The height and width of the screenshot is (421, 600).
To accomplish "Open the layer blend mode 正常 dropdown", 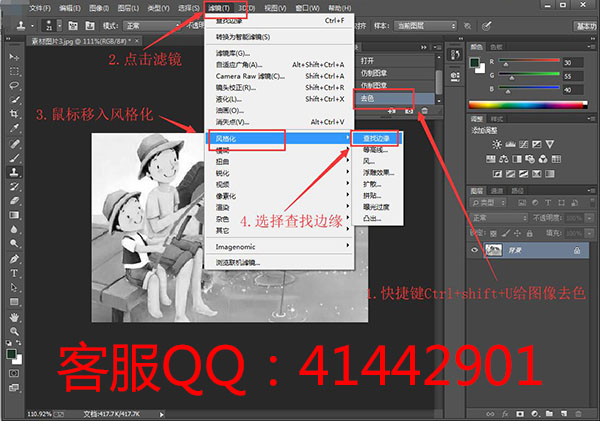I will [499, 218].
